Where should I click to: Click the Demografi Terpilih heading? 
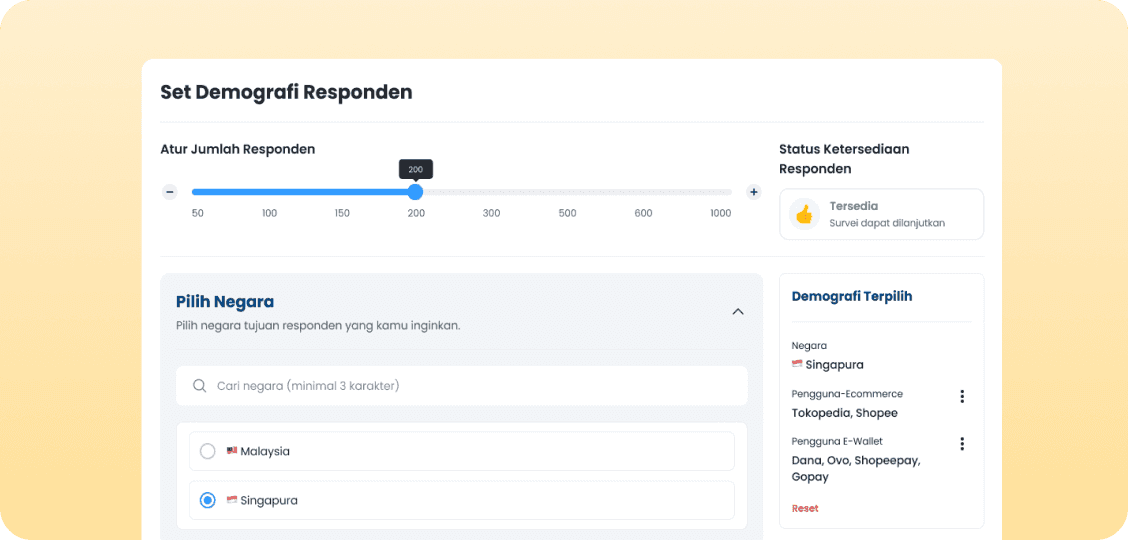(x=852, y=296)
